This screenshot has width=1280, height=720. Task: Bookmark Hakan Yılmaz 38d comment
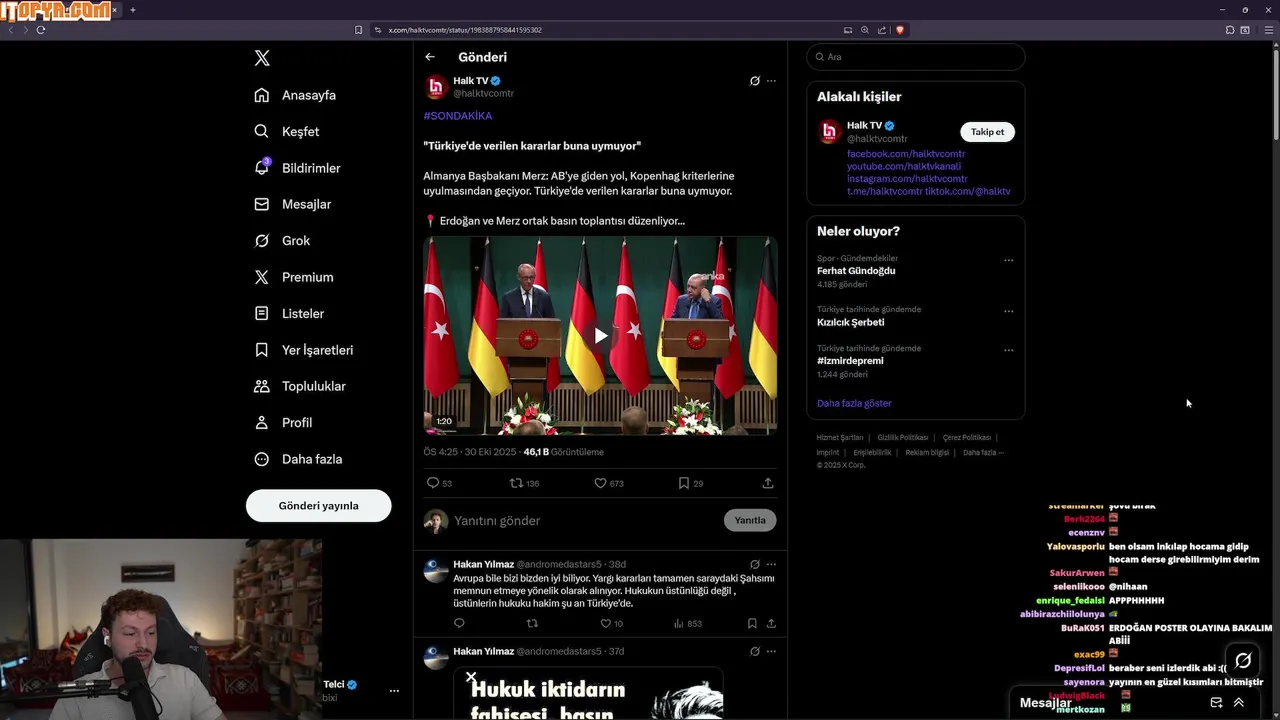752,623
